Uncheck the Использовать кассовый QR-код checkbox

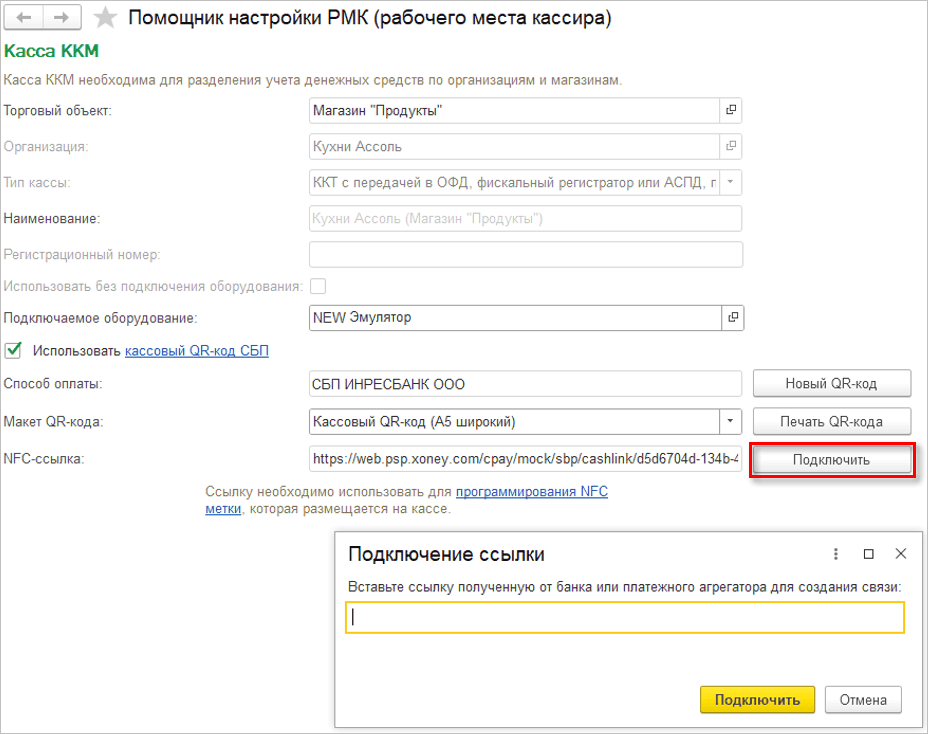[x=14, y=351]
